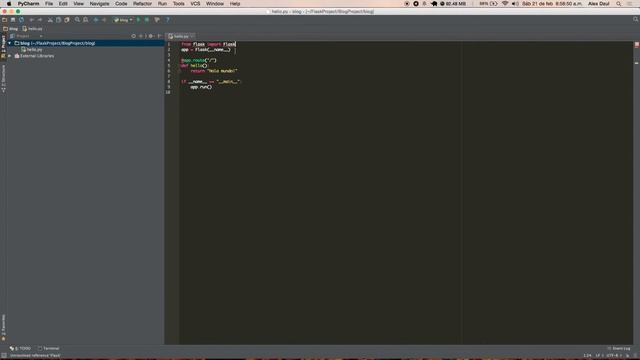Screen dimensions: 640x360
Task: Open the Terminal tool window
Action: 49,348
